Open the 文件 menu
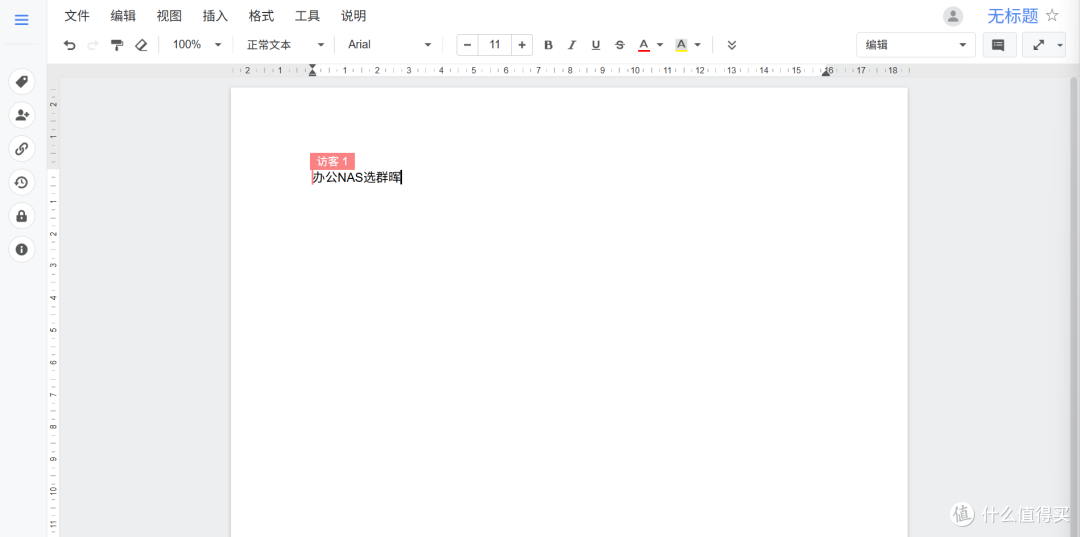The height and width of the screenshot is (537, 1080). click(x=77, y=16)
